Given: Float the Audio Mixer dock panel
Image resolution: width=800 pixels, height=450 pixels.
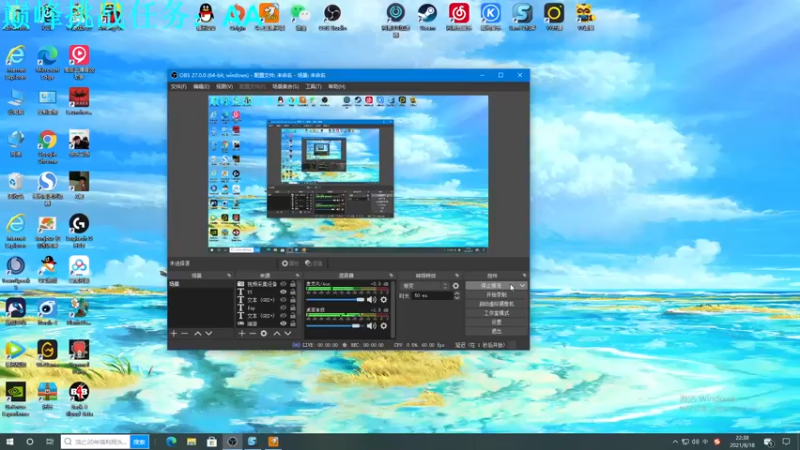Looking at the screenshot, I should (x=391, y=276).
